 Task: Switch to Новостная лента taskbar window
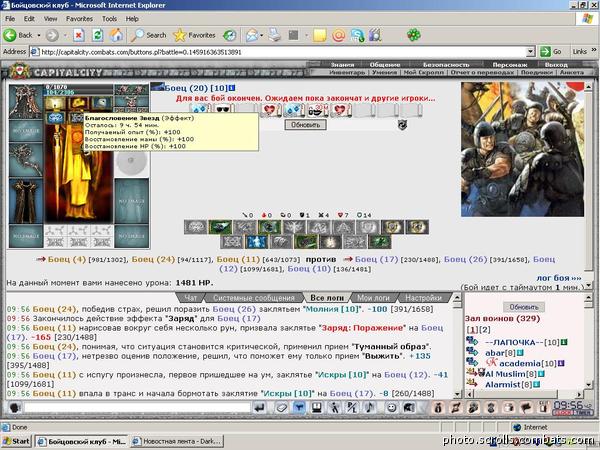pos(177,441)
